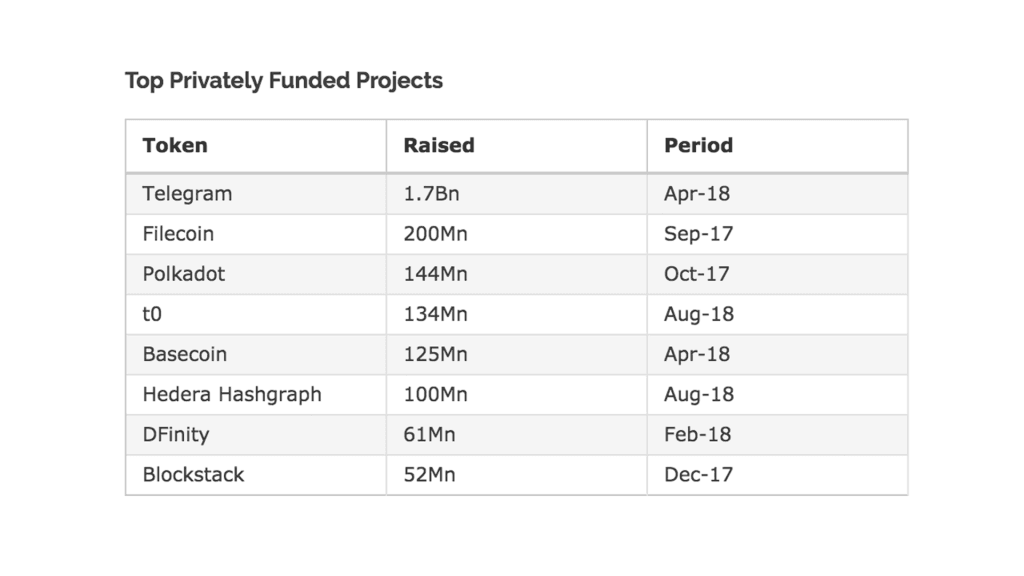Click the Raised column header
The height and width of the screenshot is (576, 1024).
point(438,145)
